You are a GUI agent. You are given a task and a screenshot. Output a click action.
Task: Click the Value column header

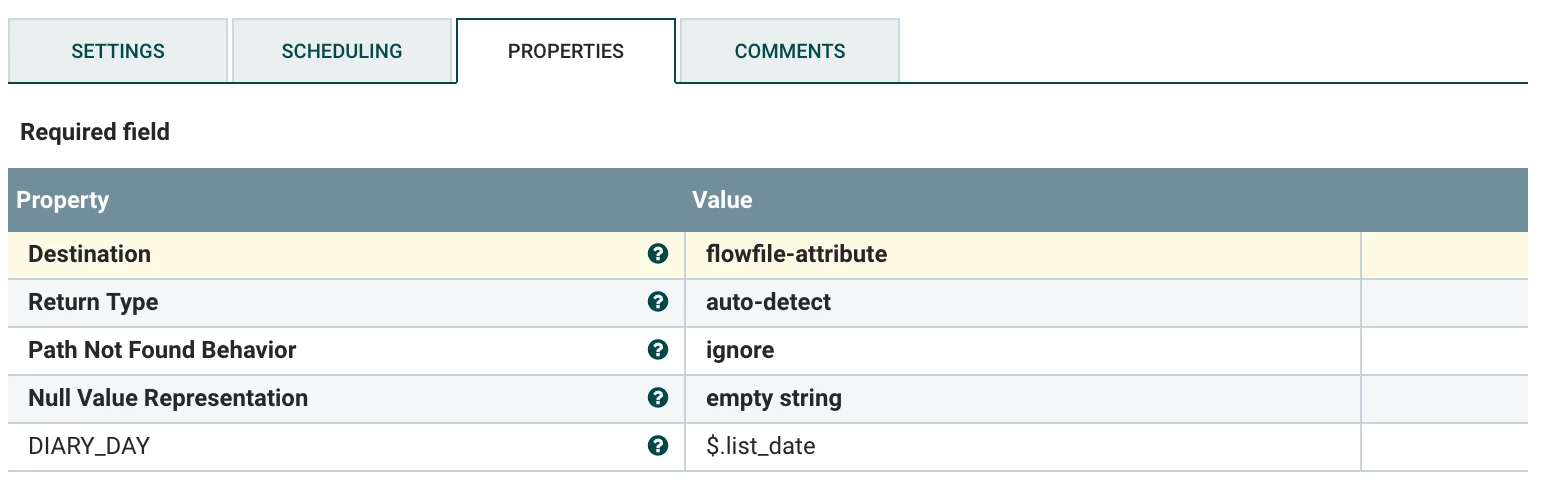[x=1022, y=200]
